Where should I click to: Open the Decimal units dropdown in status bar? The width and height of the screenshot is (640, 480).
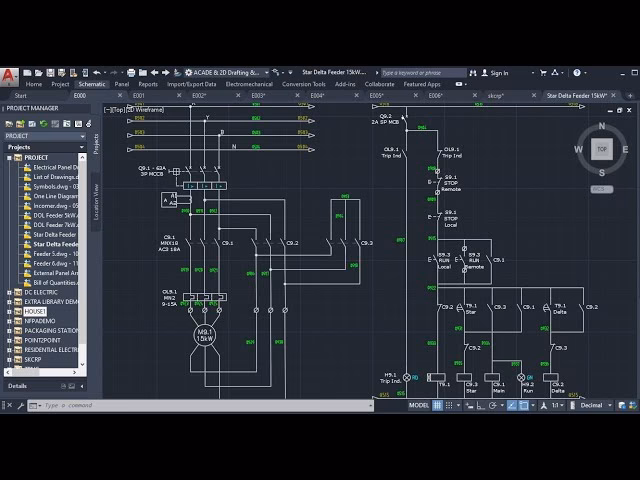[x=592, y=405]
